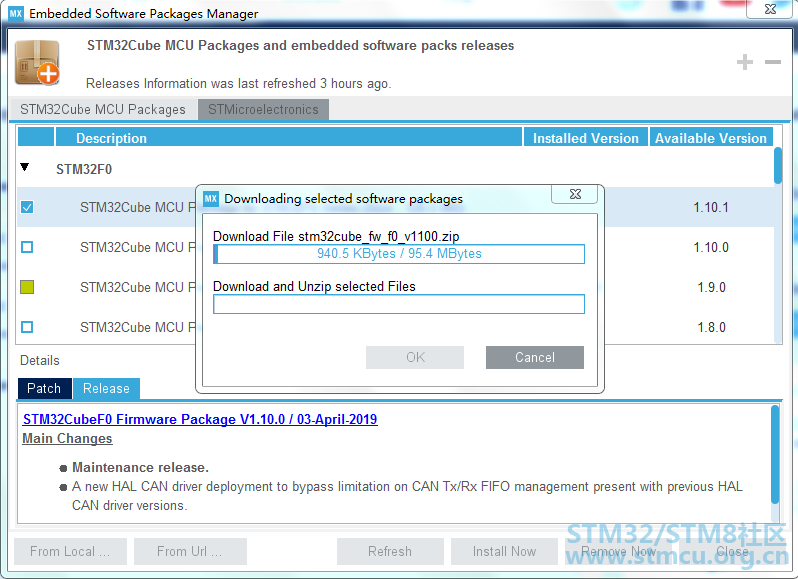Image resolution: width=798 pixels, height=579 pixels.
Task: Select the Release details tab
Action: [x=106, y=389]
